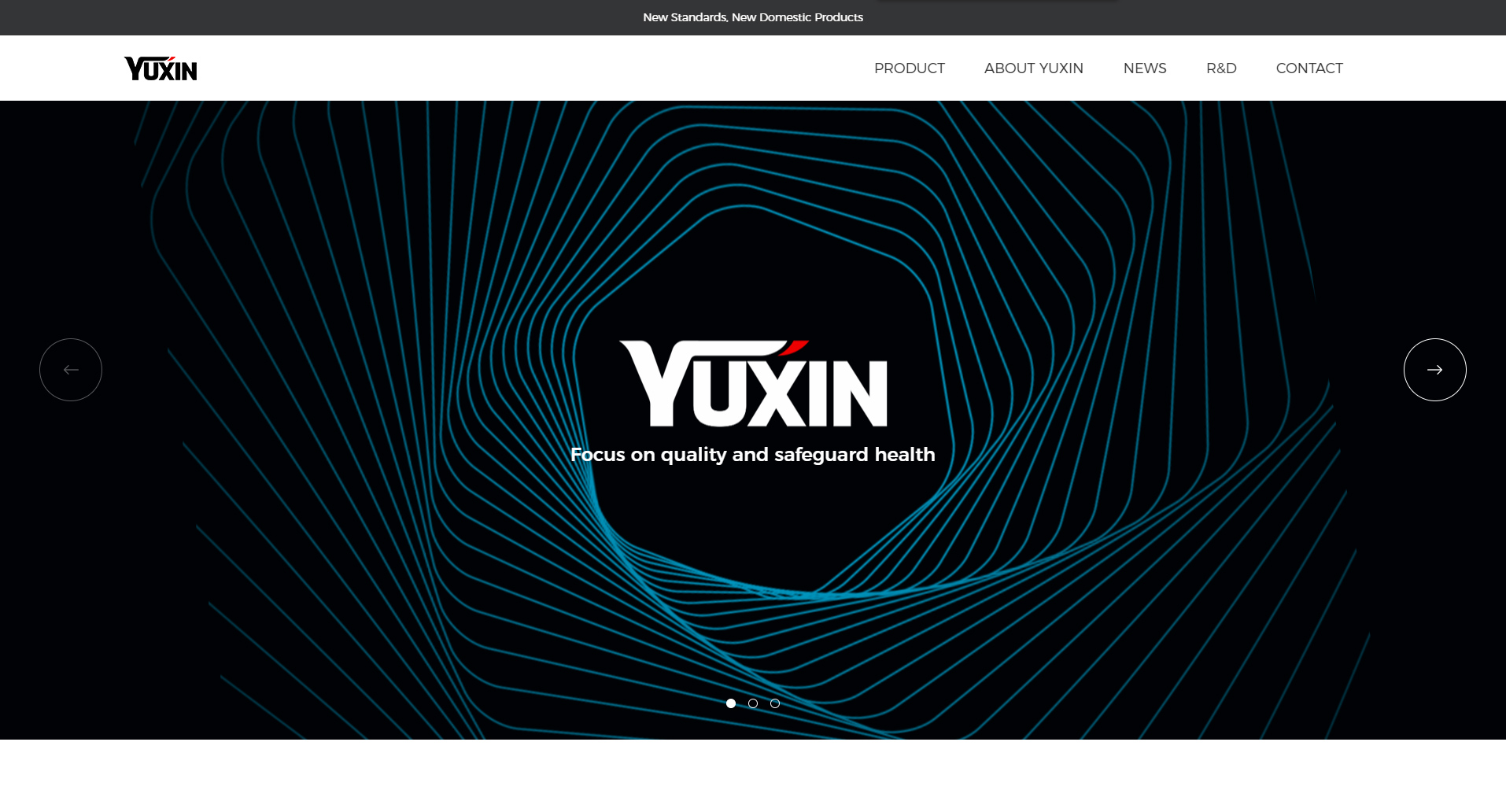The image size is (1506, 812).
Task: Expand the ABOUT YUXIN menu
Action: point(1033,68)
